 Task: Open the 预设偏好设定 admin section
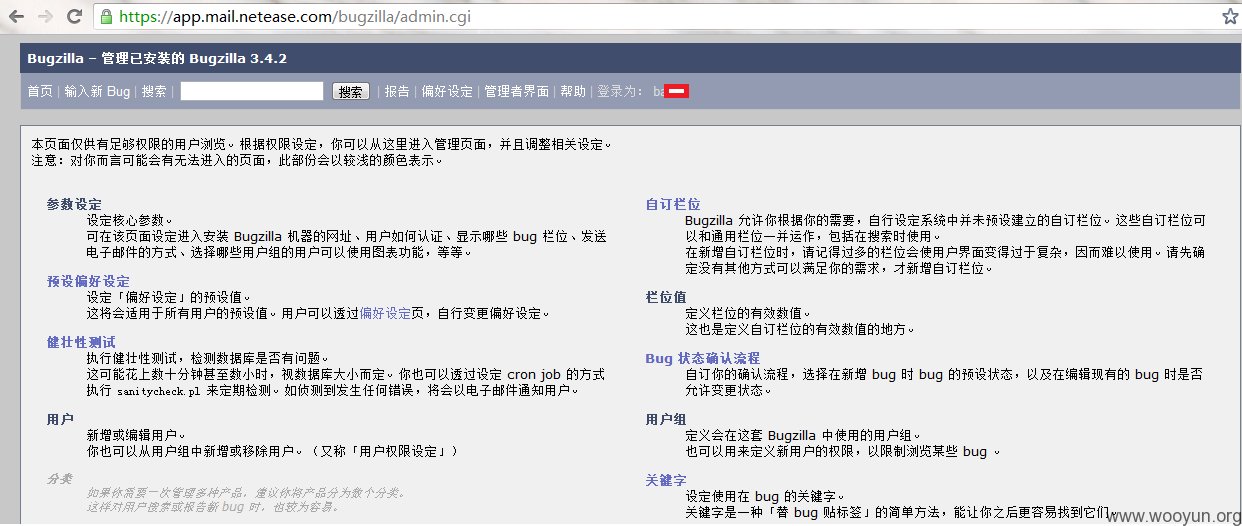(x=88, y=281)
